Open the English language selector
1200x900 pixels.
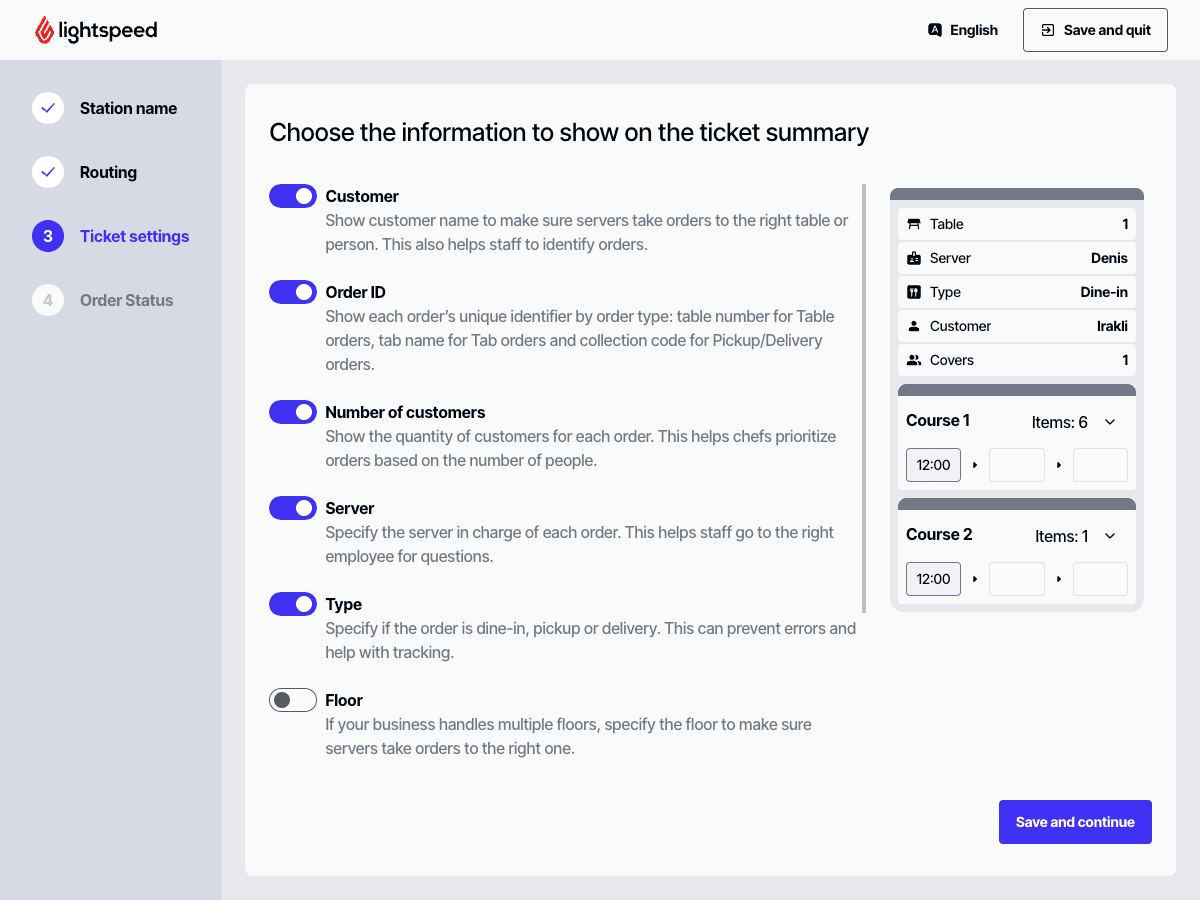[x=963, y=30]
